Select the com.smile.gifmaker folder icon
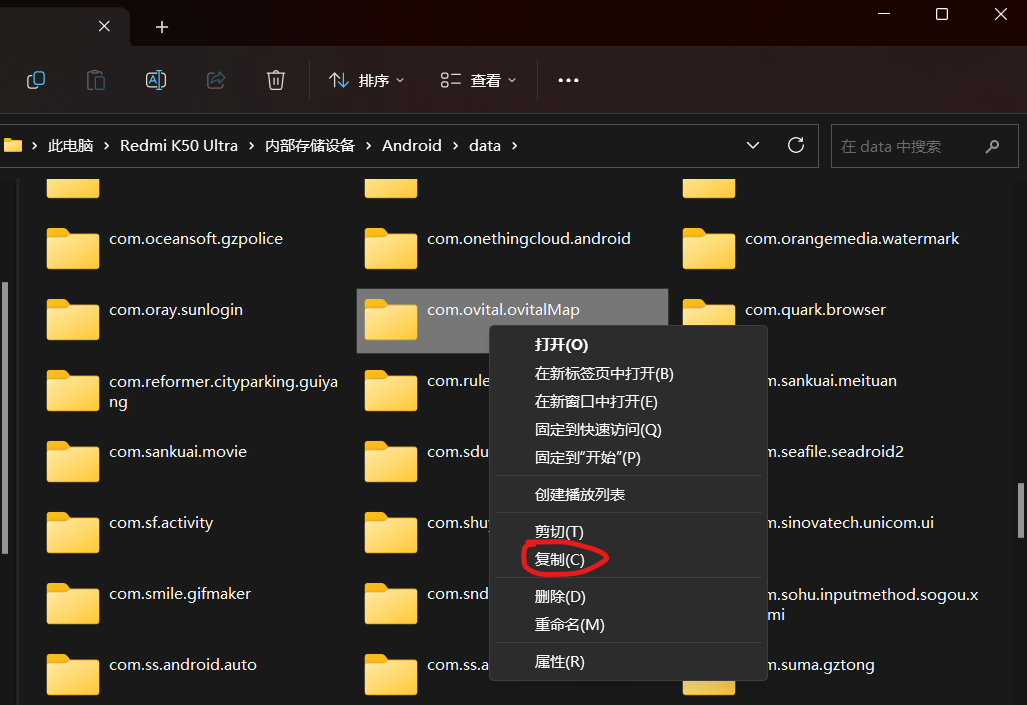Image resolution: width=1027 pixels, height=705 pixels. [73, 603]
